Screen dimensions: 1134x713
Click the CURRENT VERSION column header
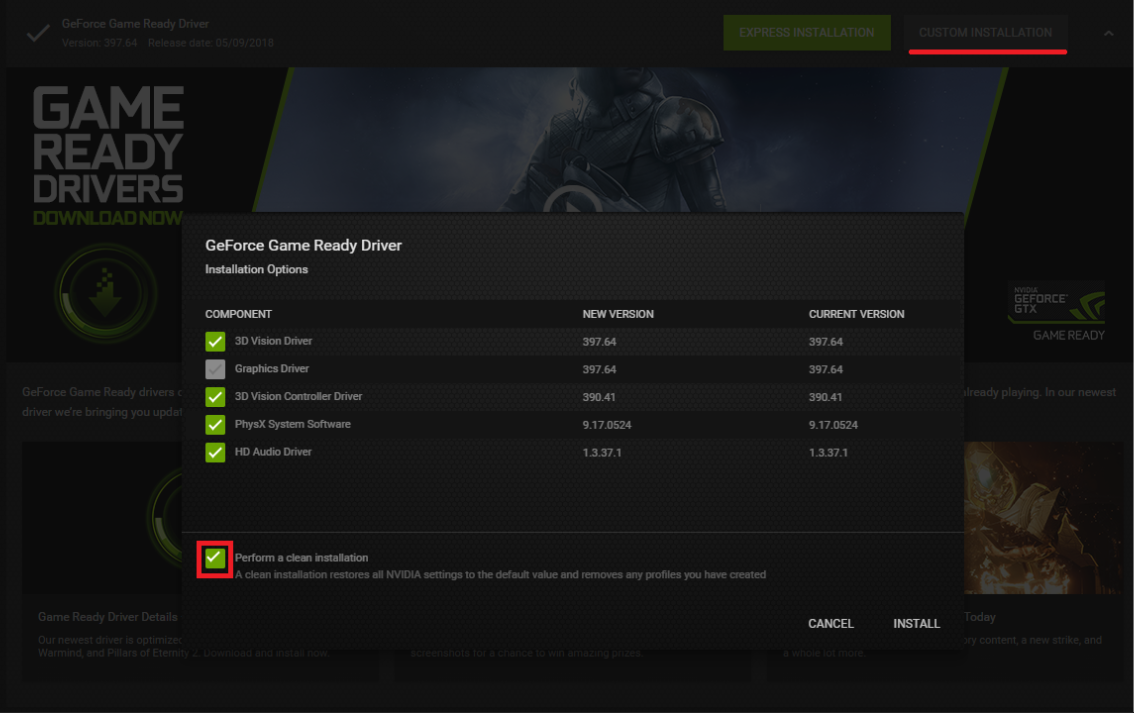click(856, 314)
